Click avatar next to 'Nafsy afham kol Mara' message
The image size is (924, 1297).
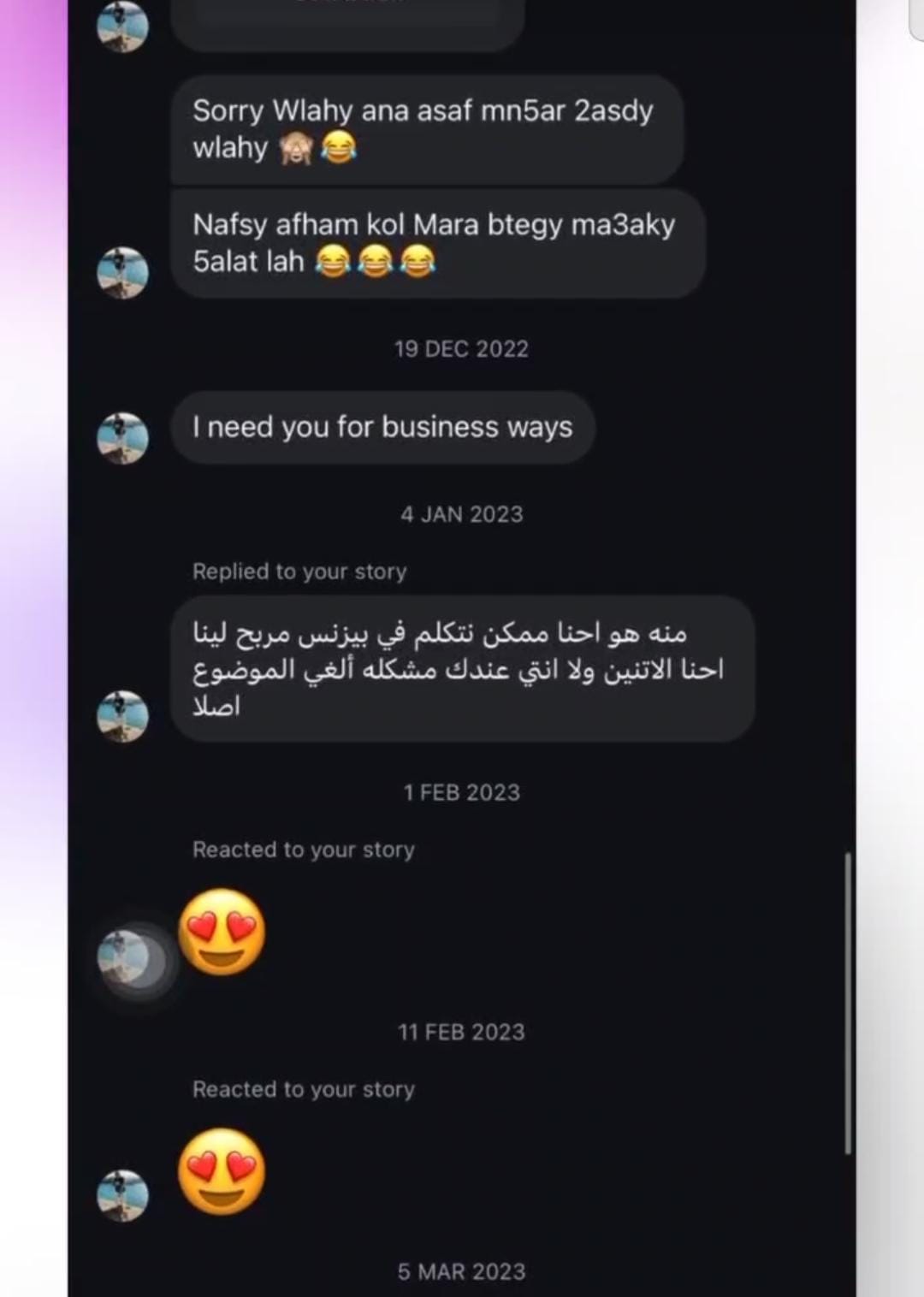(x=122, y=272)
